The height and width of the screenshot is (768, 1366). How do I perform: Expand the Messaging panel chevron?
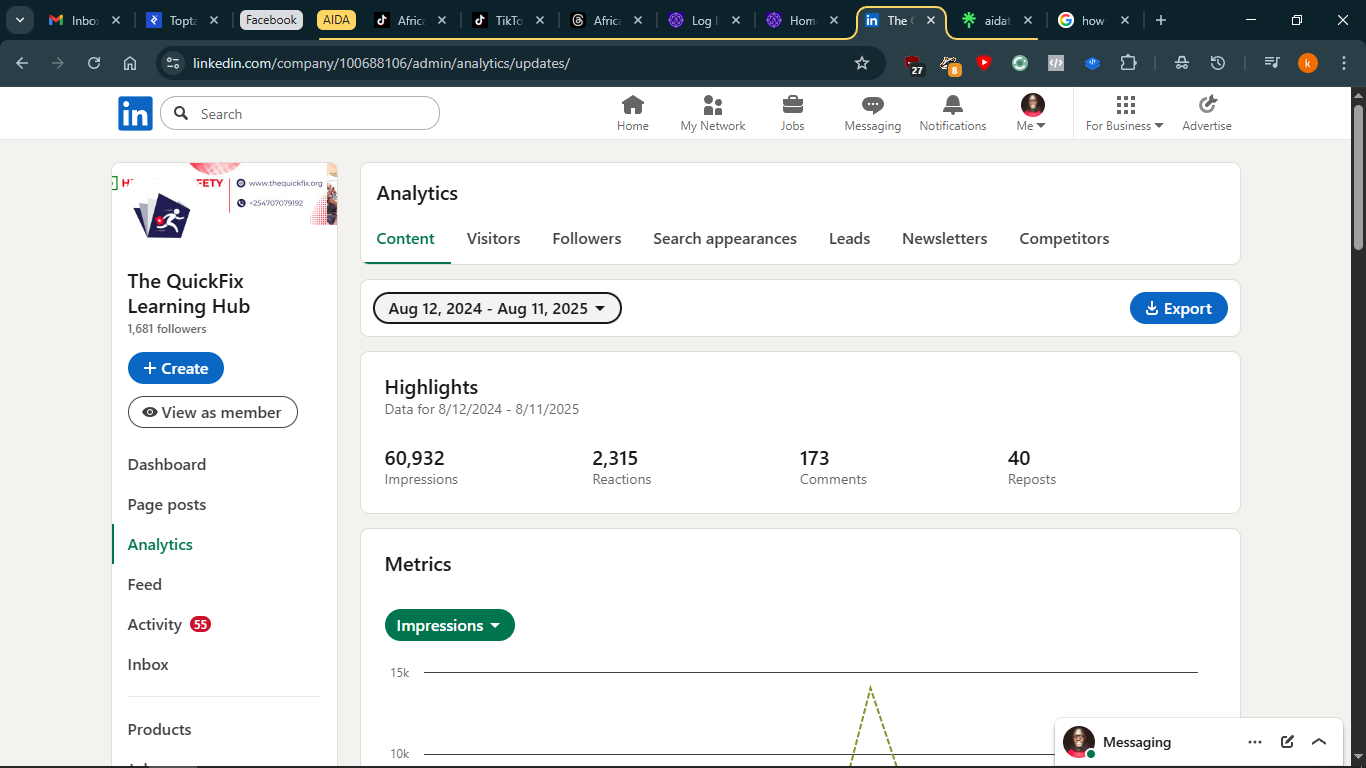[1318, 742]
